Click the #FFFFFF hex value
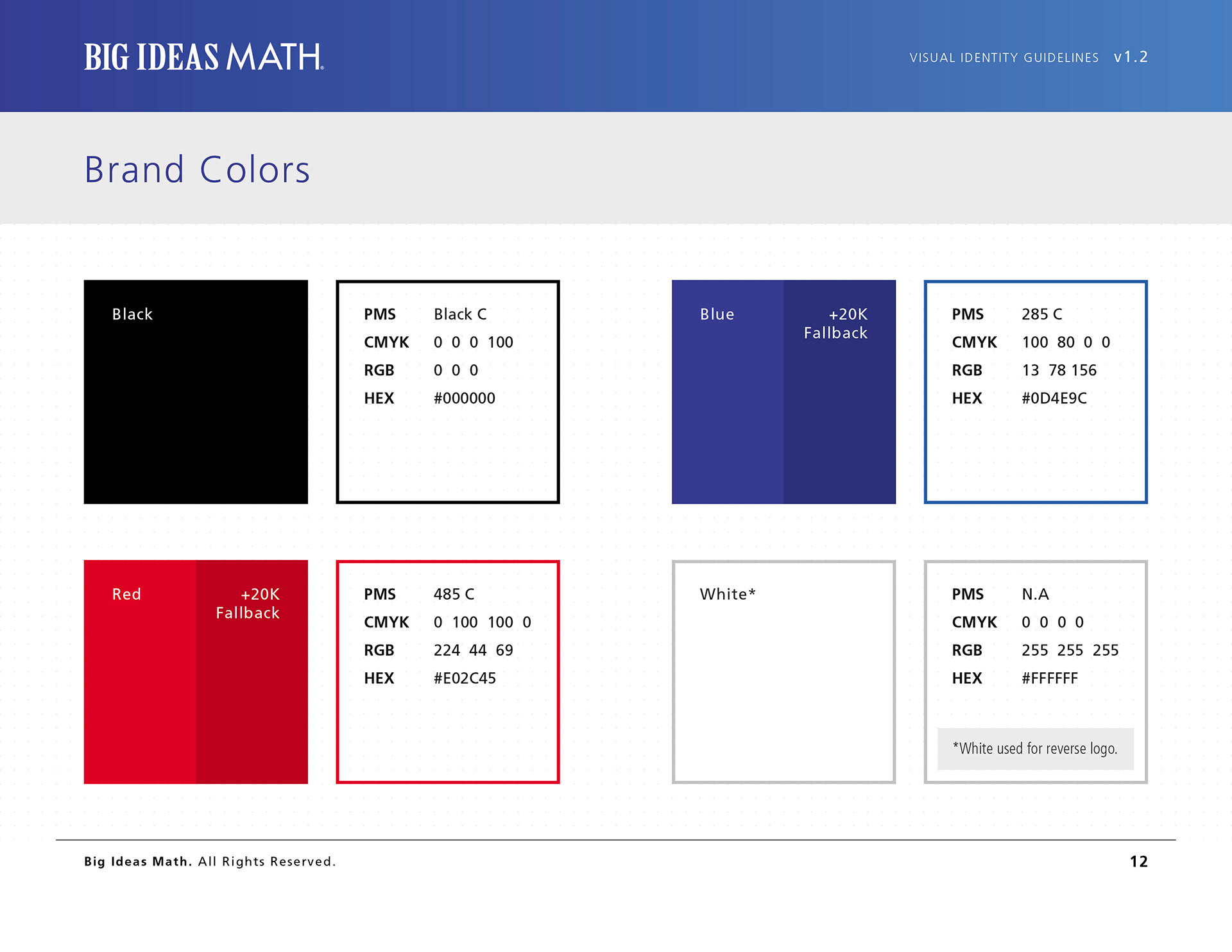The height and width of the screenshot is (952, 1232). point(1049,678)
